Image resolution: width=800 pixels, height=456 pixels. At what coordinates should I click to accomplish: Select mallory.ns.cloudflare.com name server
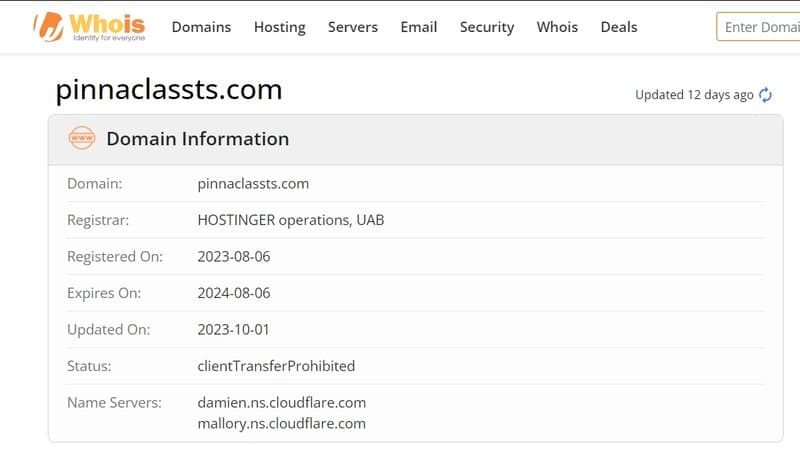282,424
